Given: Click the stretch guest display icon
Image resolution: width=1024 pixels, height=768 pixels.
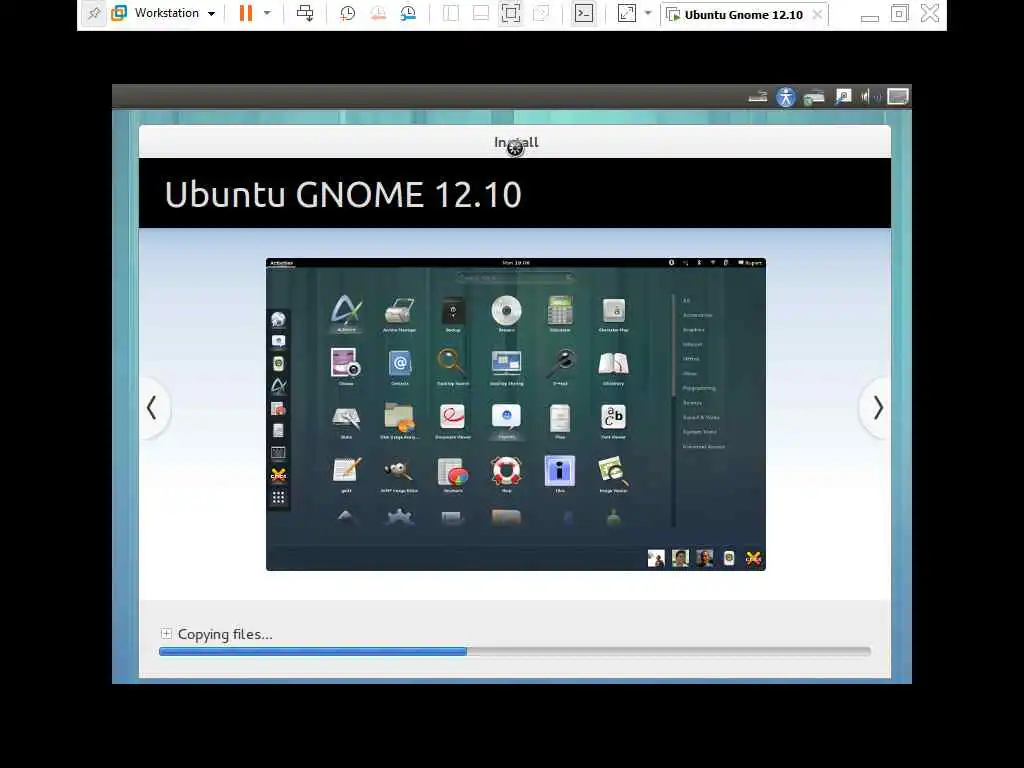Looking at the screenshot, I should 626,13.
